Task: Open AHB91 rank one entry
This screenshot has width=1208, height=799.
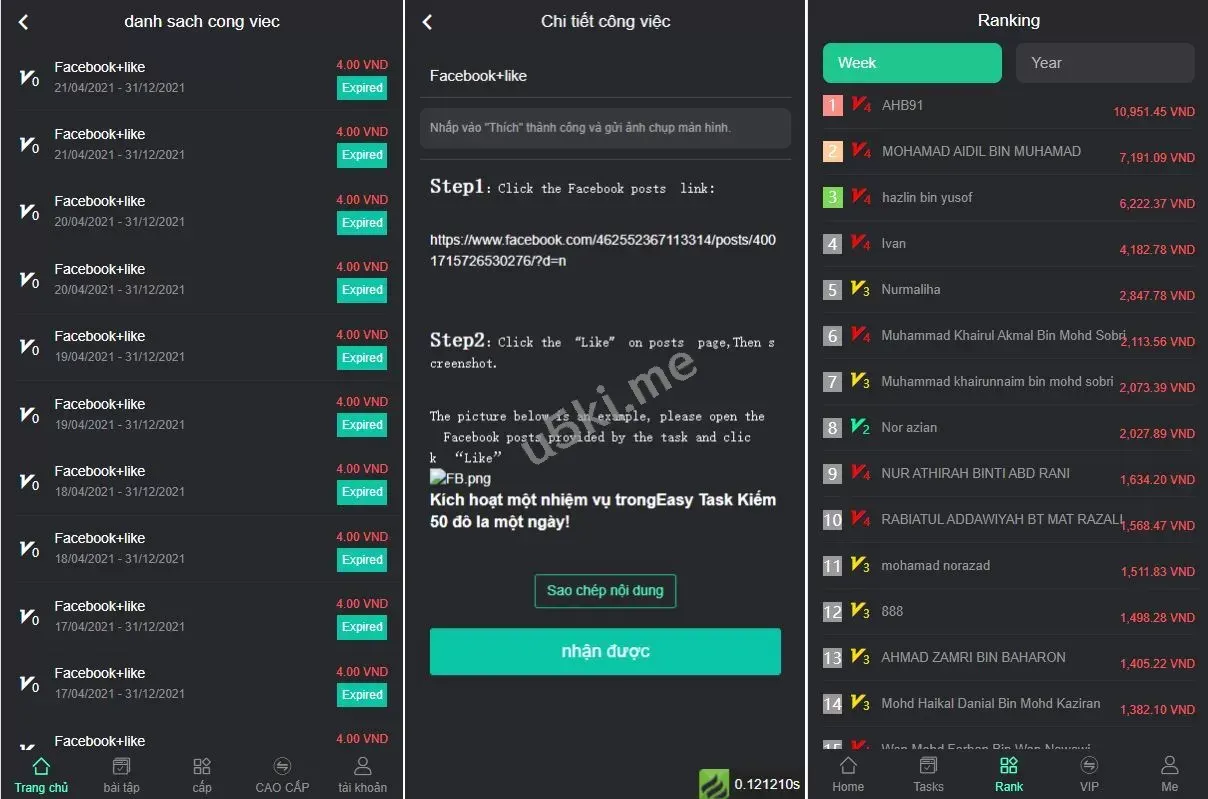Action: [x=1009, y=106]
